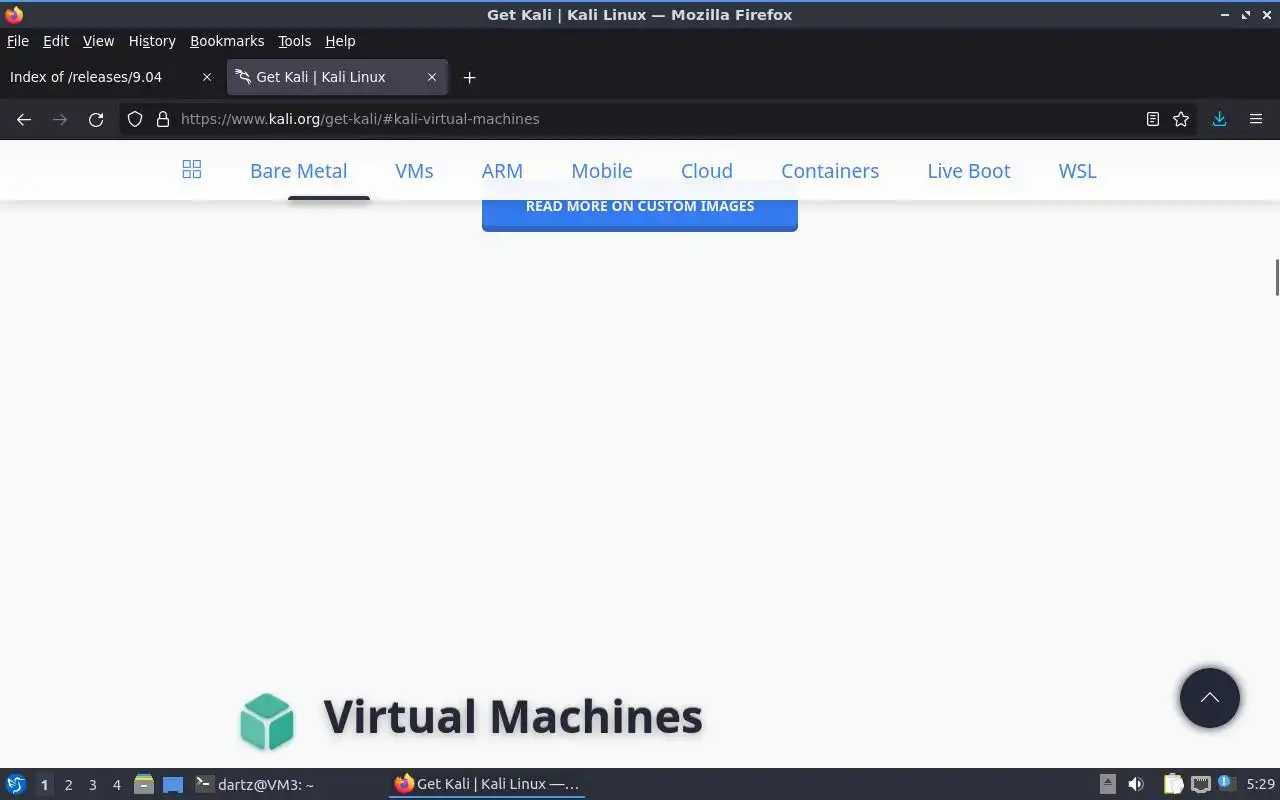Click the page vertical scrollbar thumb

point(1276,277)
